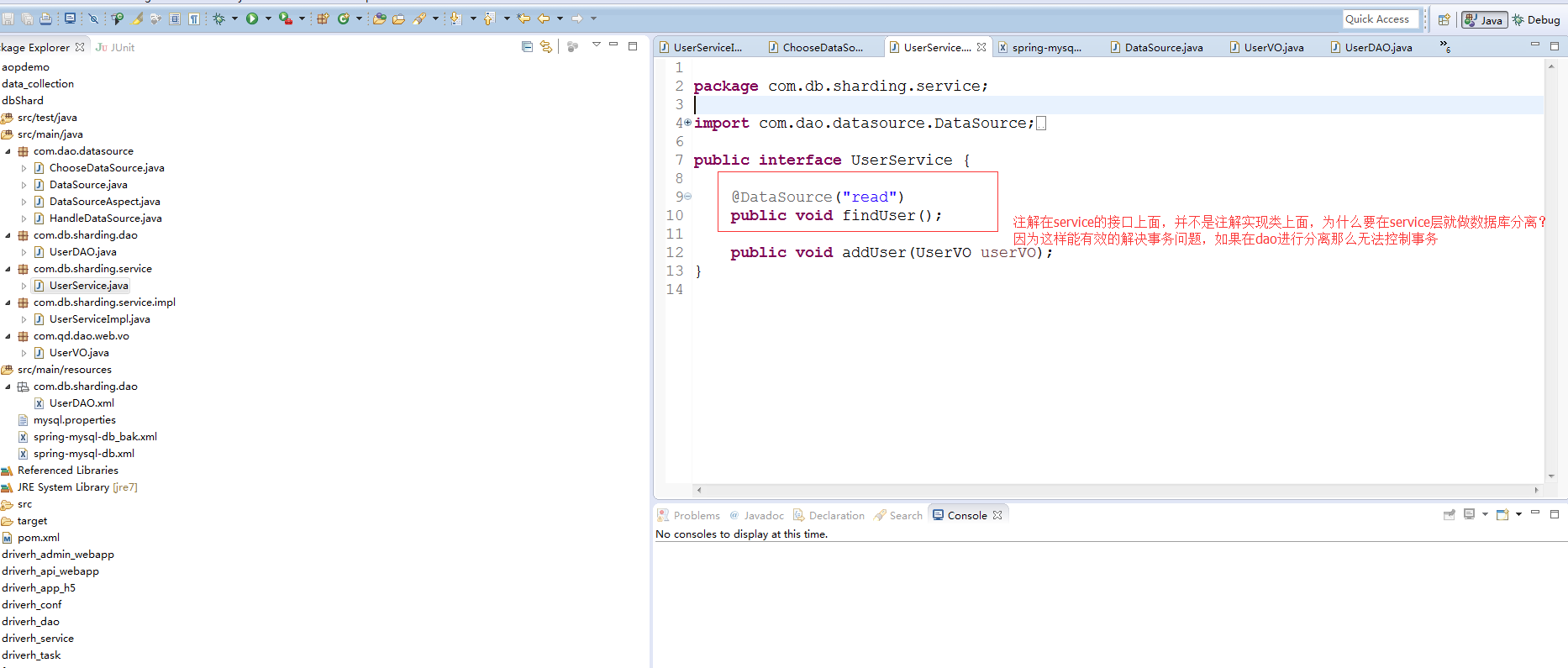Toggle Link with Editor in Package Explorer
The width and height of the screenshot is (1568, 668).
point(546,46)
